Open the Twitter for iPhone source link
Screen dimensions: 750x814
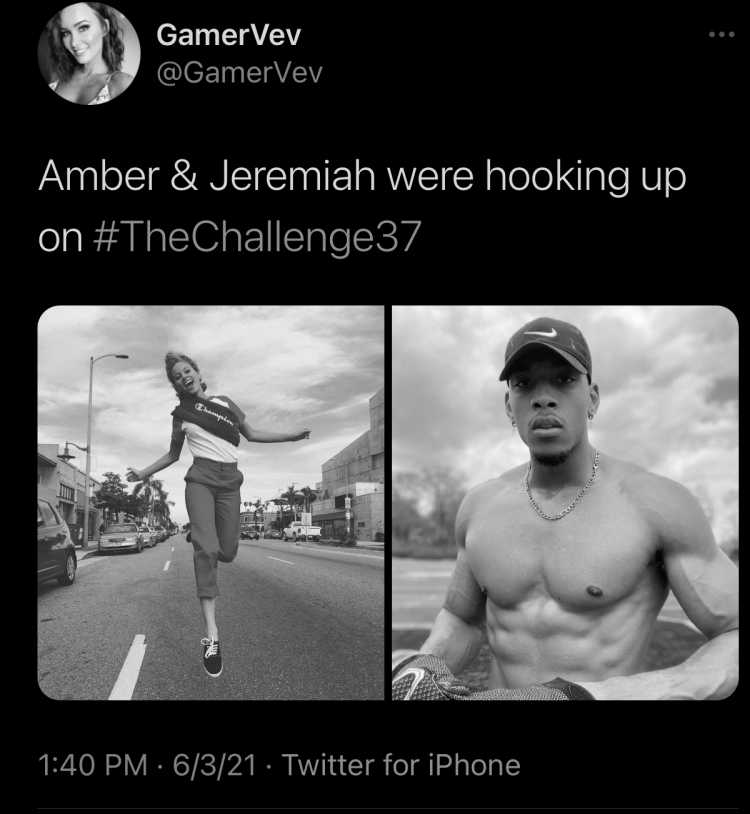(401, 765)
